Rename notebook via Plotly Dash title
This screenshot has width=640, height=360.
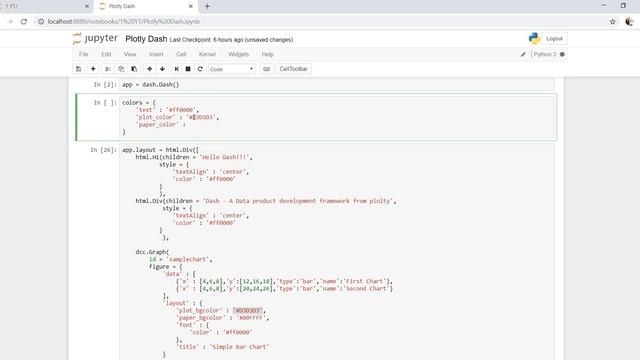coord(146,39)
